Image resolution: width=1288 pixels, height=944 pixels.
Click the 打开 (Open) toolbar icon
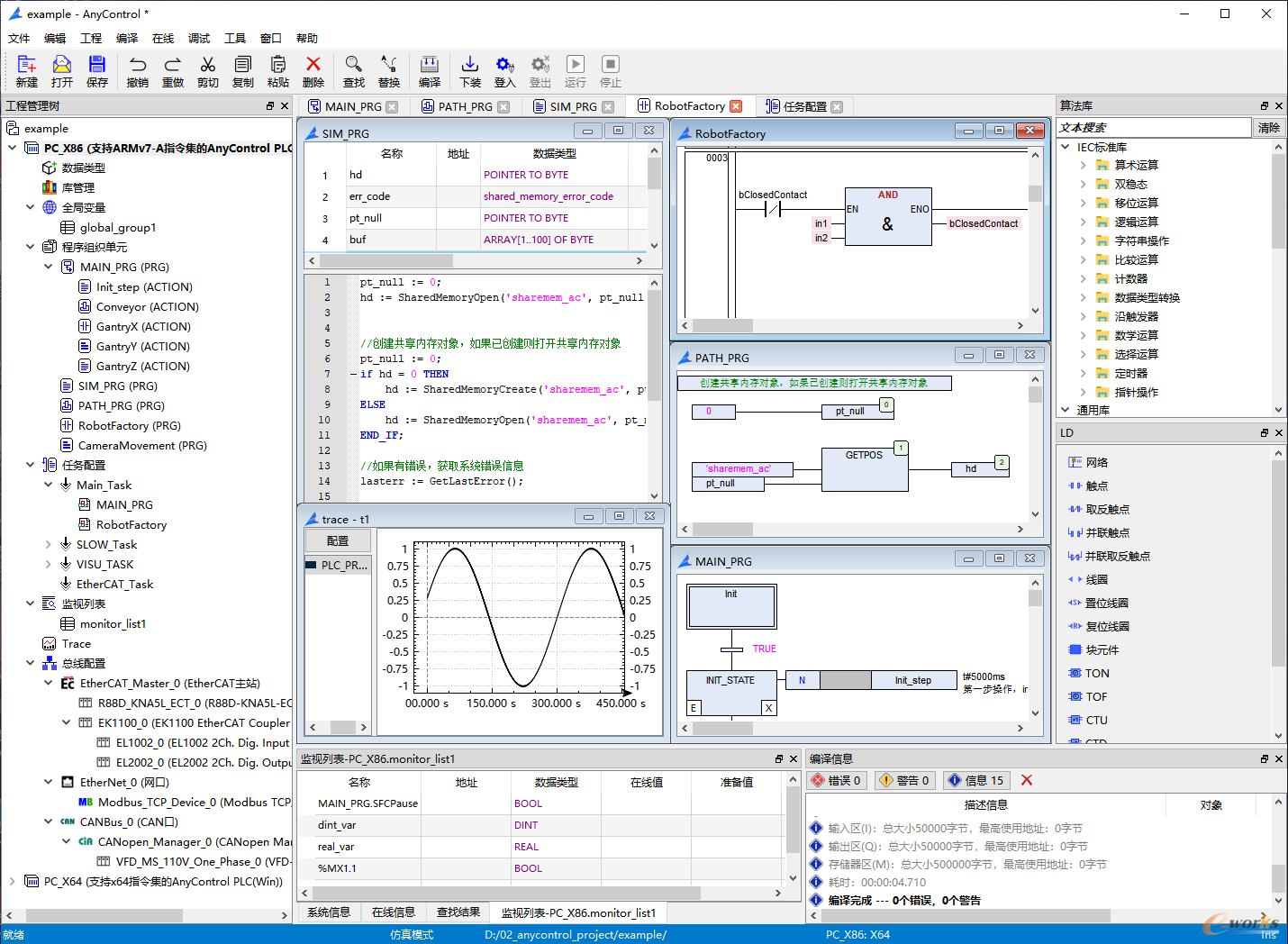62,65
